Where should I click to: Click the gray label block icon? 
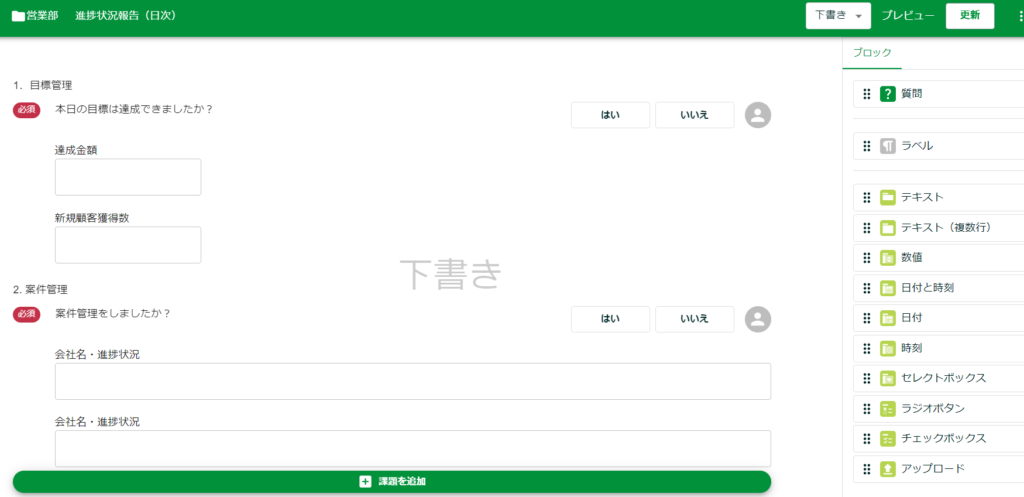coord(887,146)
